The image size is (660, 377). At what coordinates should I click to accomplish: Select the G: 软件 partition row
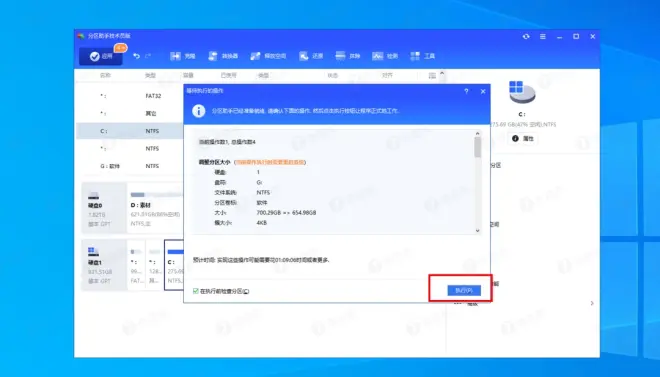pyautogui.click(x=130, y=166)
